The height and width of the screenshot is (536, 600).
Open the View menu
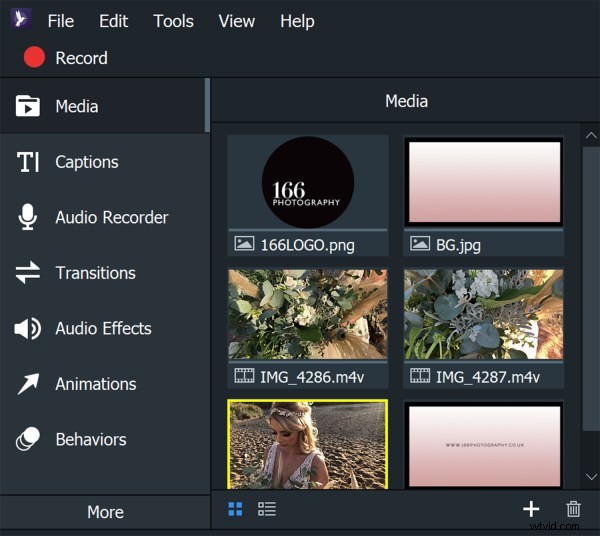[x=236, y=21]
